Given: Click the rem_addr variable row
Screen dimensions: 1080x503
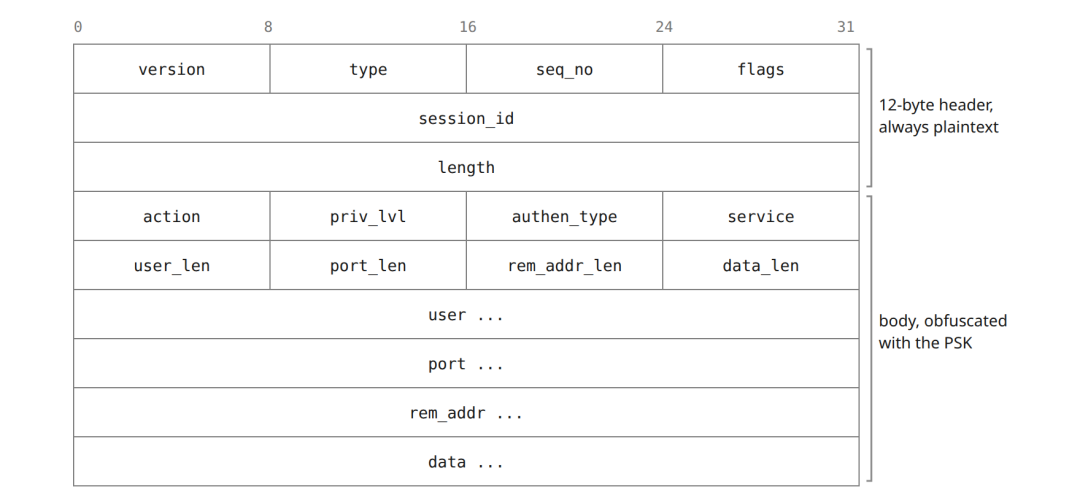Looking at the screenshot, I should 466,412.
